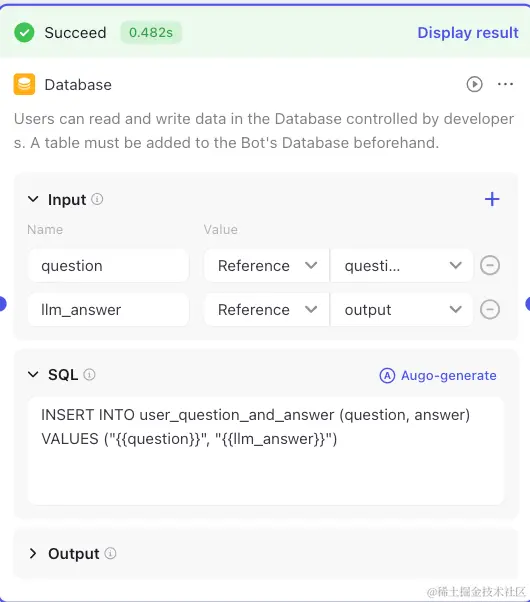Click the Database node title
The width and height of the screenshot is (530, 602).
78,85
